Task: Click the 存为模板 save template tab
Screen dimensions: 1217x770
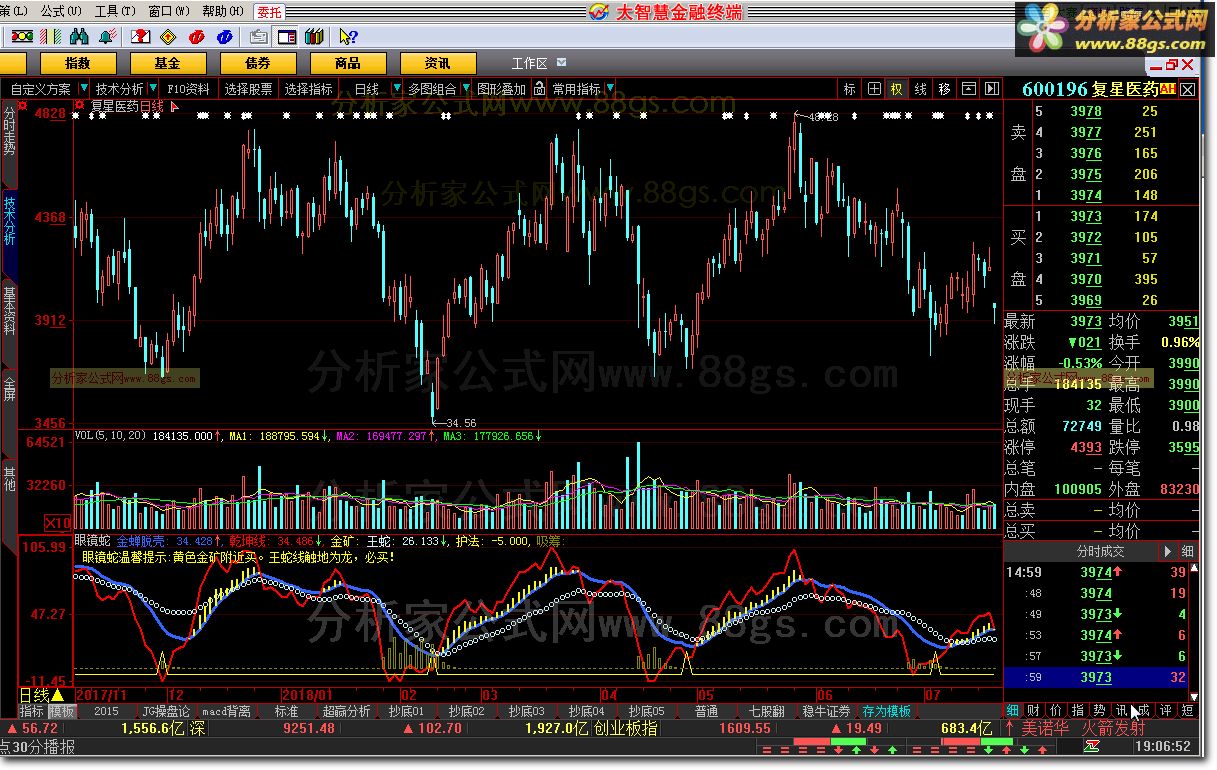Action: tap(887, 711)
